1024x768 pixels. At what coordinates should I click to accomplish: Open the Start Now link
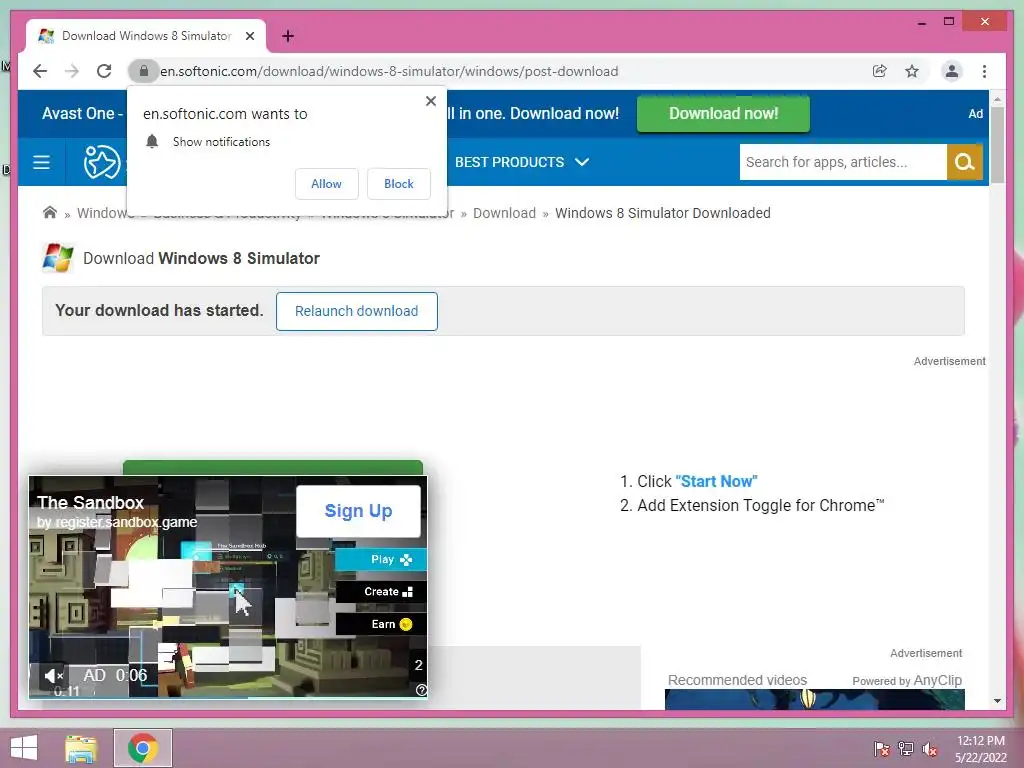click(716, 481)
